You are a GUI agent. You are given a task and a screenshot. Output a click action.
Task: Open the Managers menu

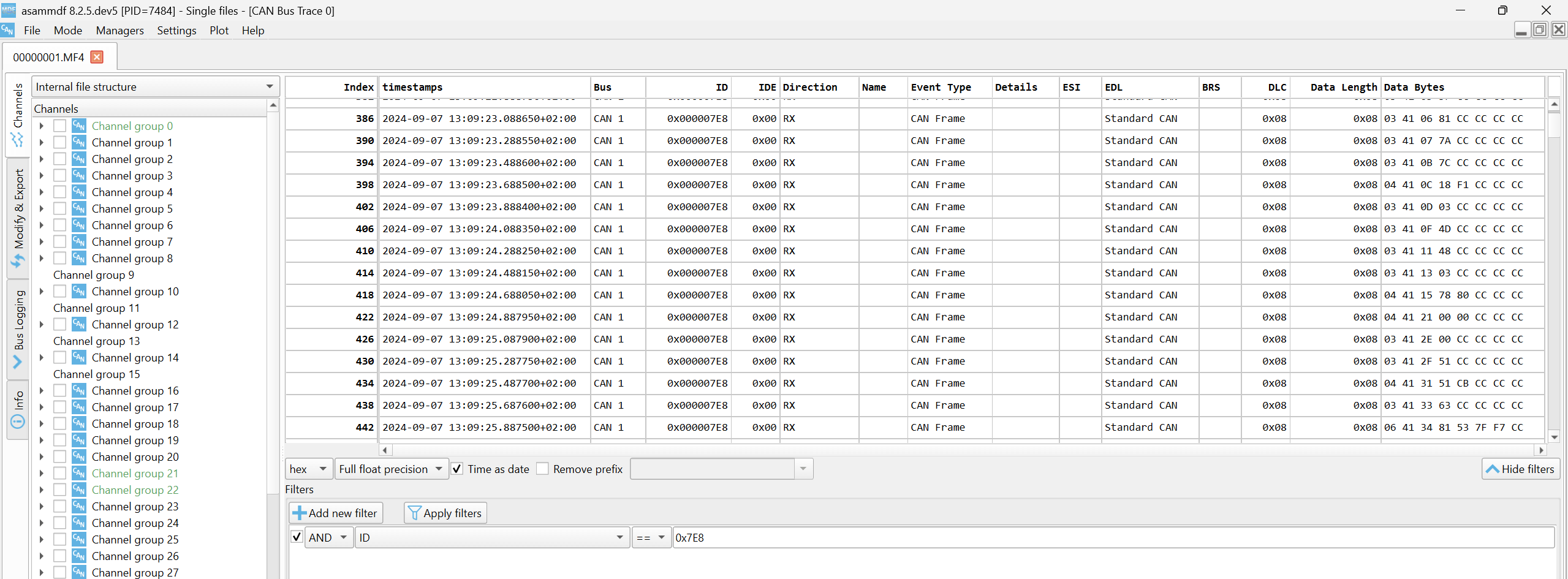point(119,31)
